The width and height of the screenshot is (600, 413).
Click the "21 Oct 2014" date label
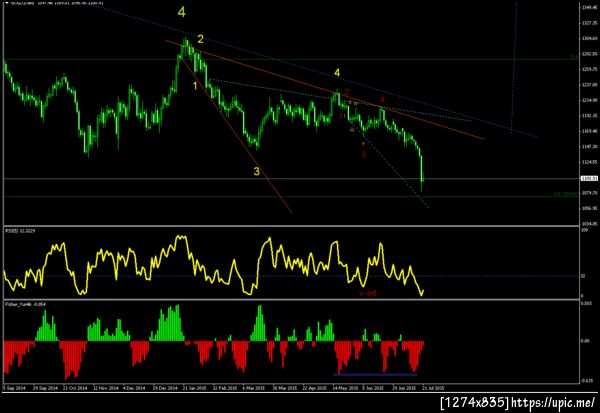[x=75, y=388]
